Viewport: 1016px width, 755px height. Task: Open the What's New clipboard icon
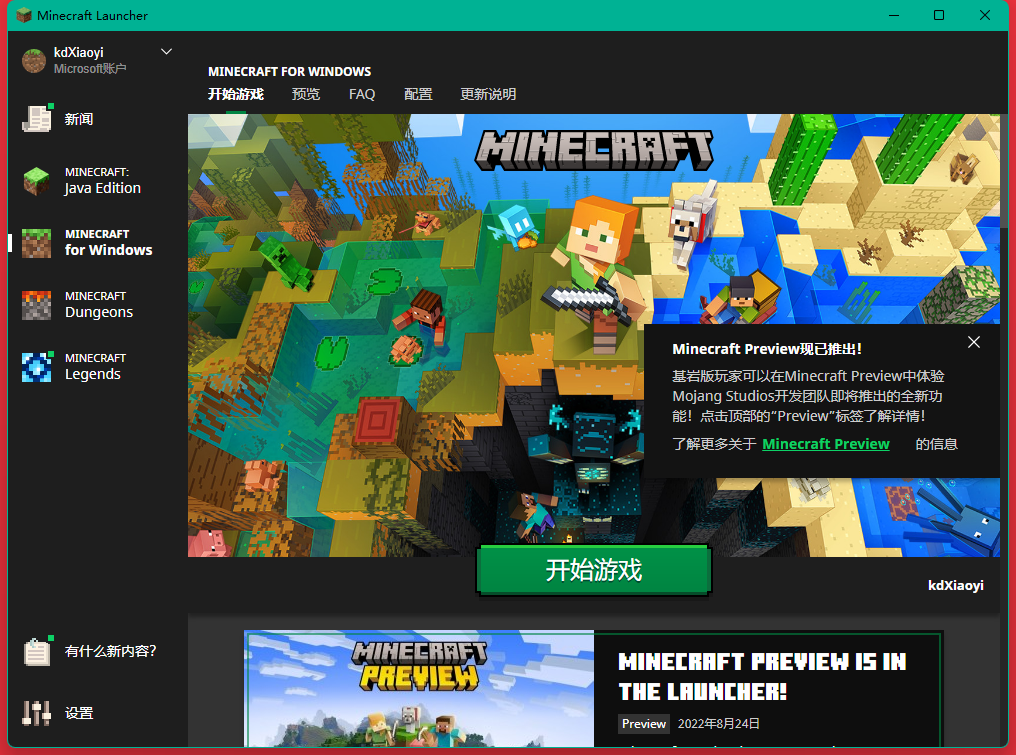[37, 651]
